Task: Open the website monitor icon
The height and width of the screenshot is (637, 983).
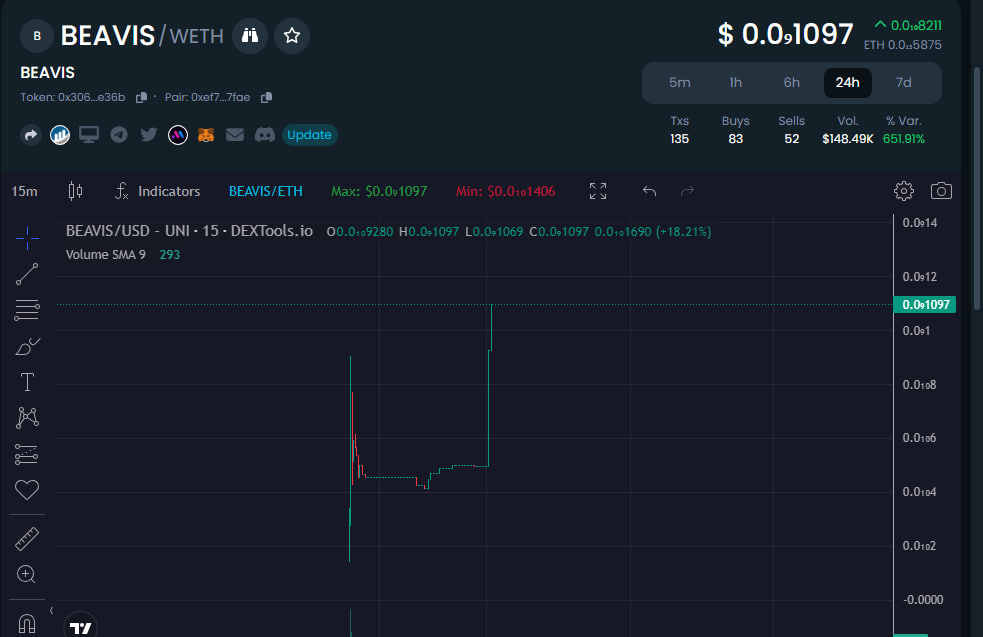Action: [89, 135]
